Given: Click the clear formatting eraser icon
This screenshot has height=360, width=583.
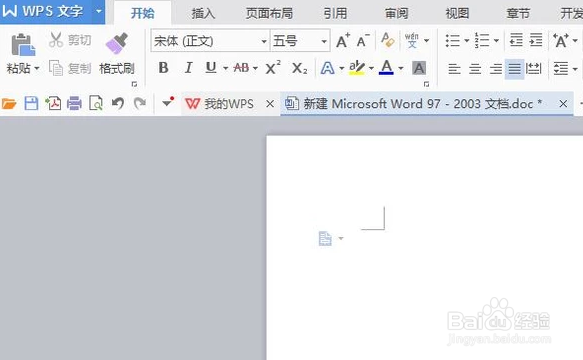Looking at the screenshot, I should click(x=387, y=40).
